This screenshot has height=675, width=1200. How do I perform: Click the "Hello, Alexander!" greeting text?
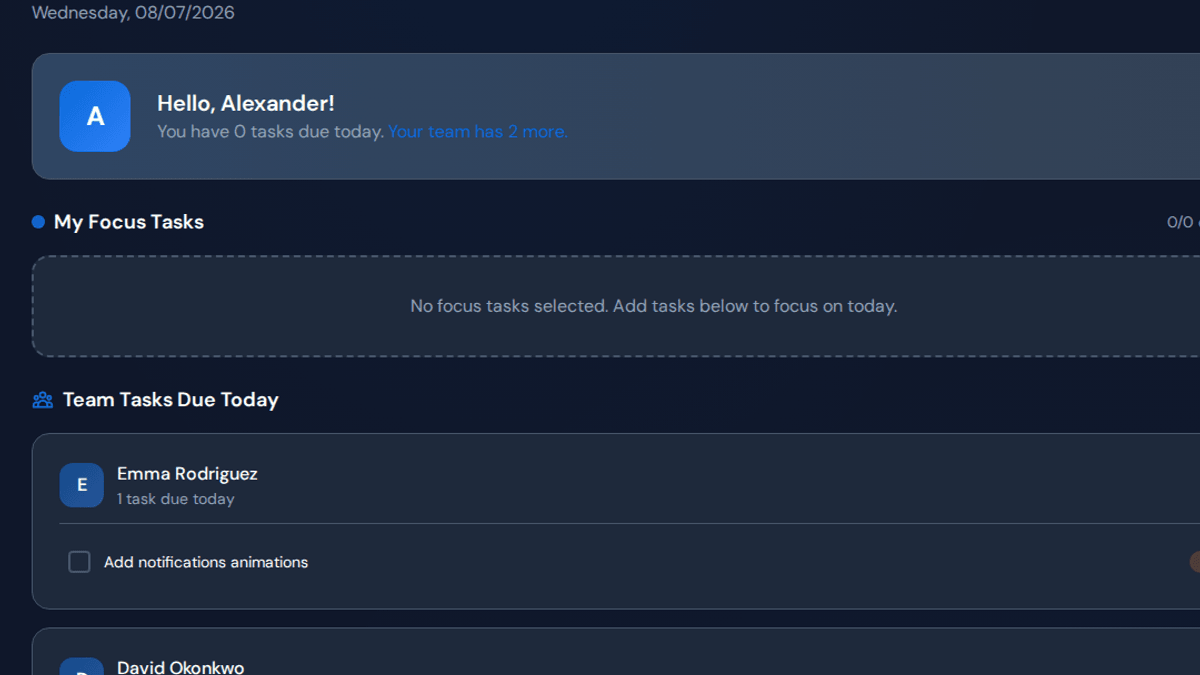[246, 103]
